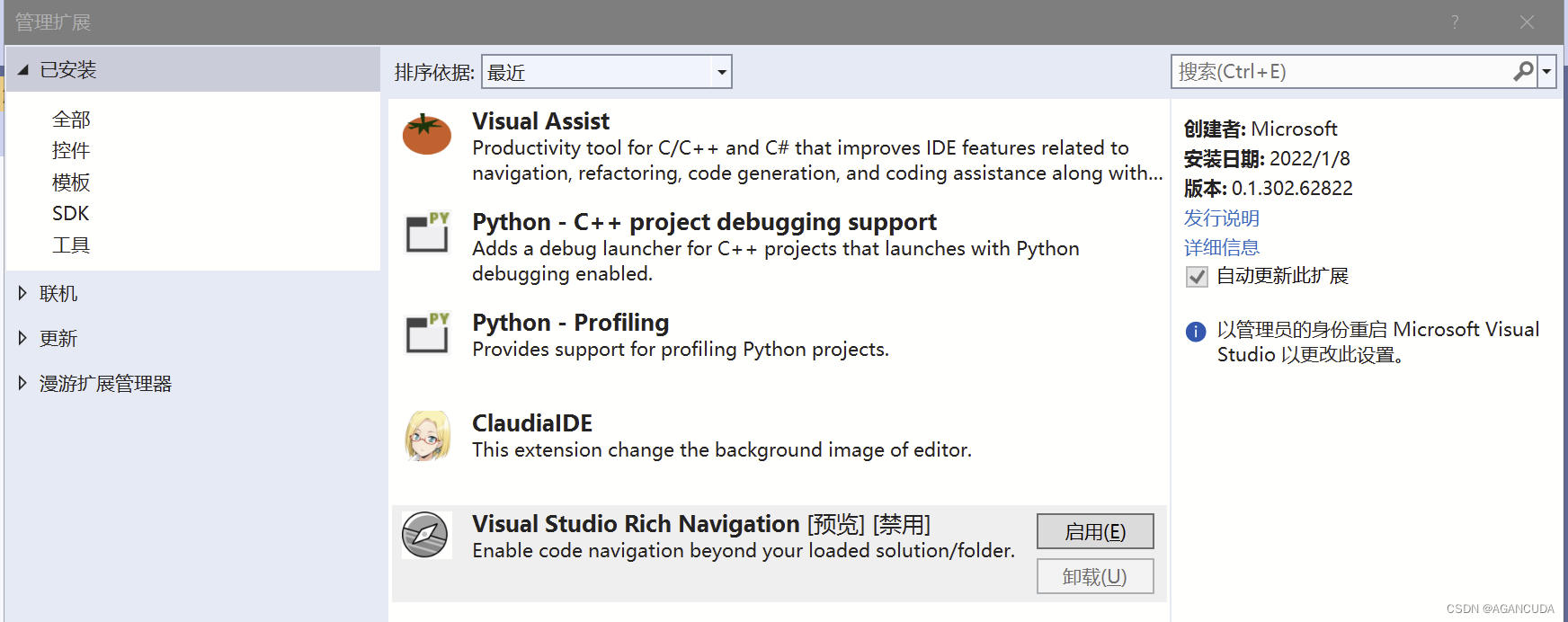Click the magnifier search icon

pos(1523,71)
